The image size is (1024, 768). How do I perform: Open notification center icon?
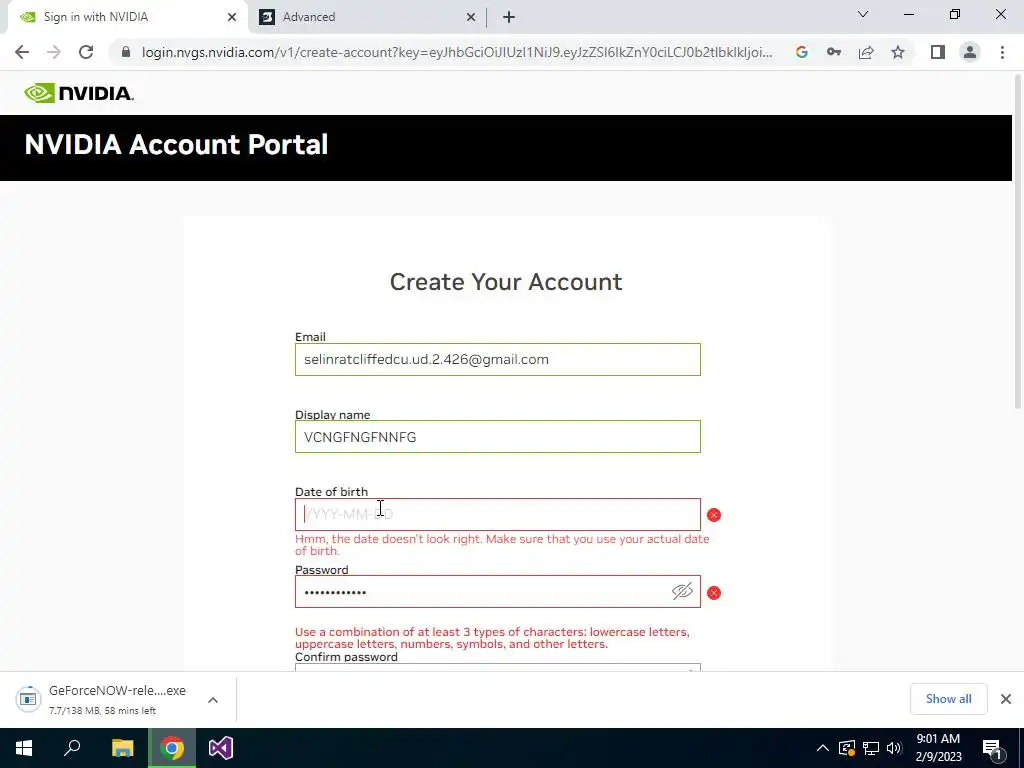[x=992, y=749]
